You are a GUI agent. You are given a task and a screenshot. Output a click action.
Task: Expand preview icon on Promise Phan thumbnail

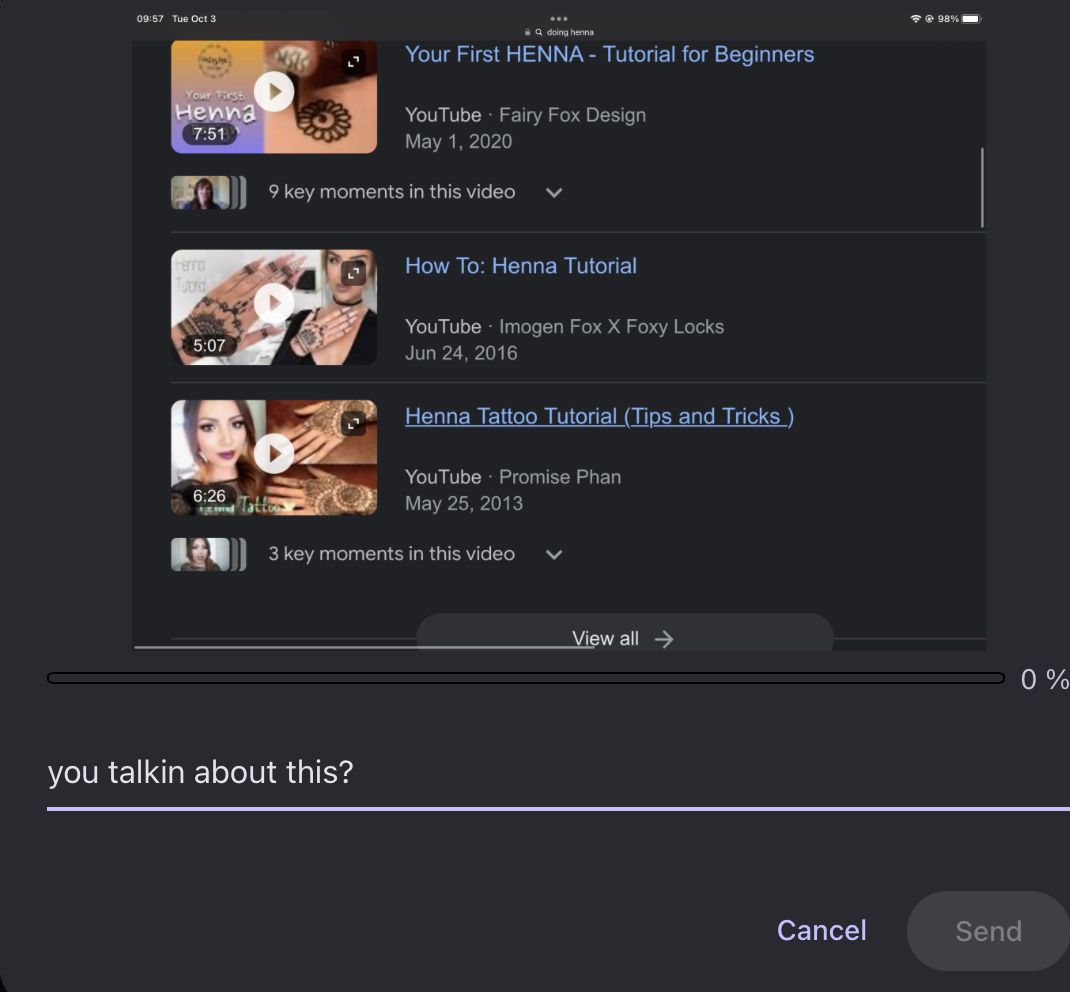point(353,424)
